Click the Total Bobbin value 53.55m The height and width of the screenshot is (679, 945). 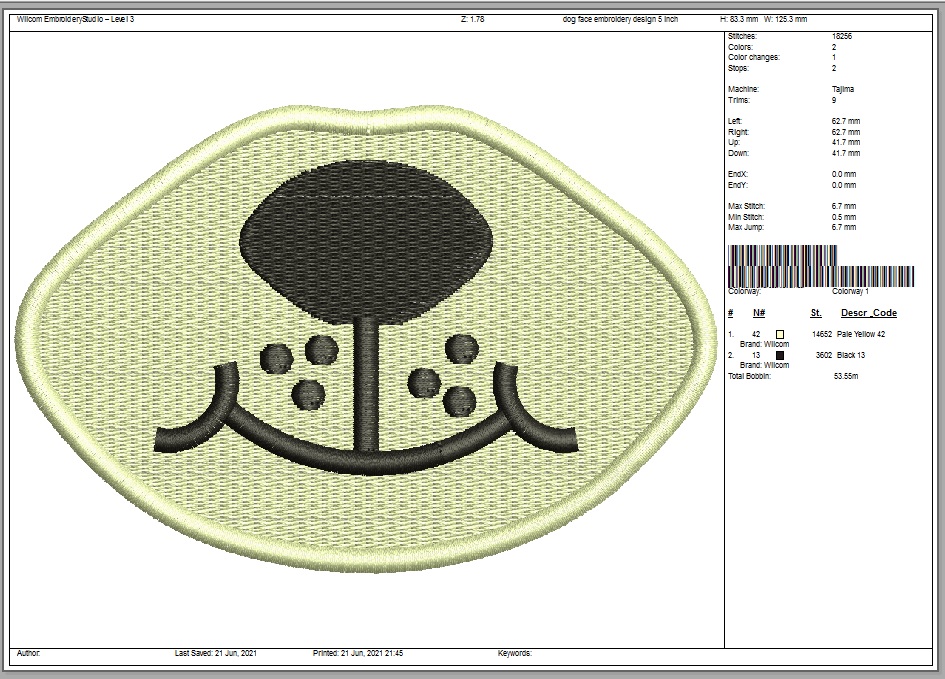(847, 376)
